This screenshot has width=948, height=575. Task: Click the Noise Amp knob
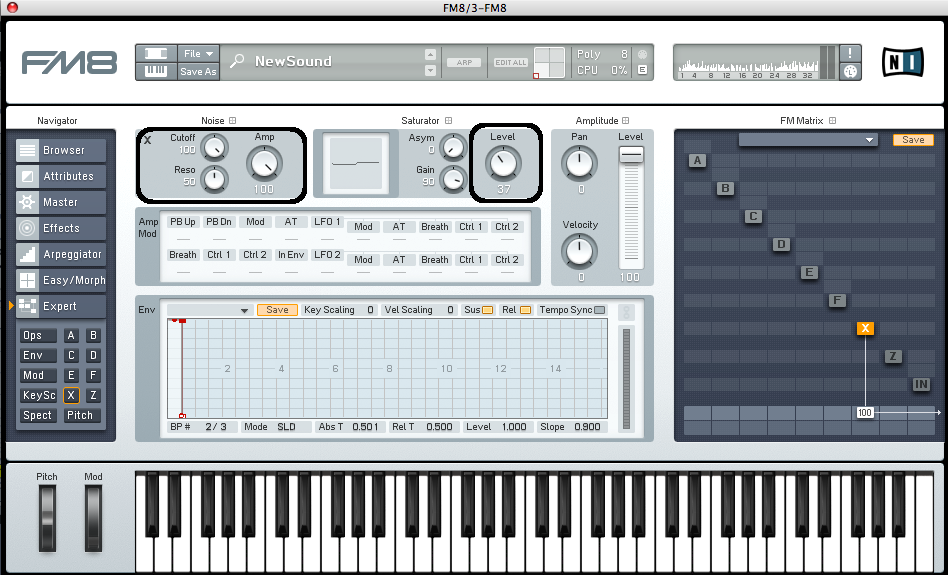[x=264, y=163]
